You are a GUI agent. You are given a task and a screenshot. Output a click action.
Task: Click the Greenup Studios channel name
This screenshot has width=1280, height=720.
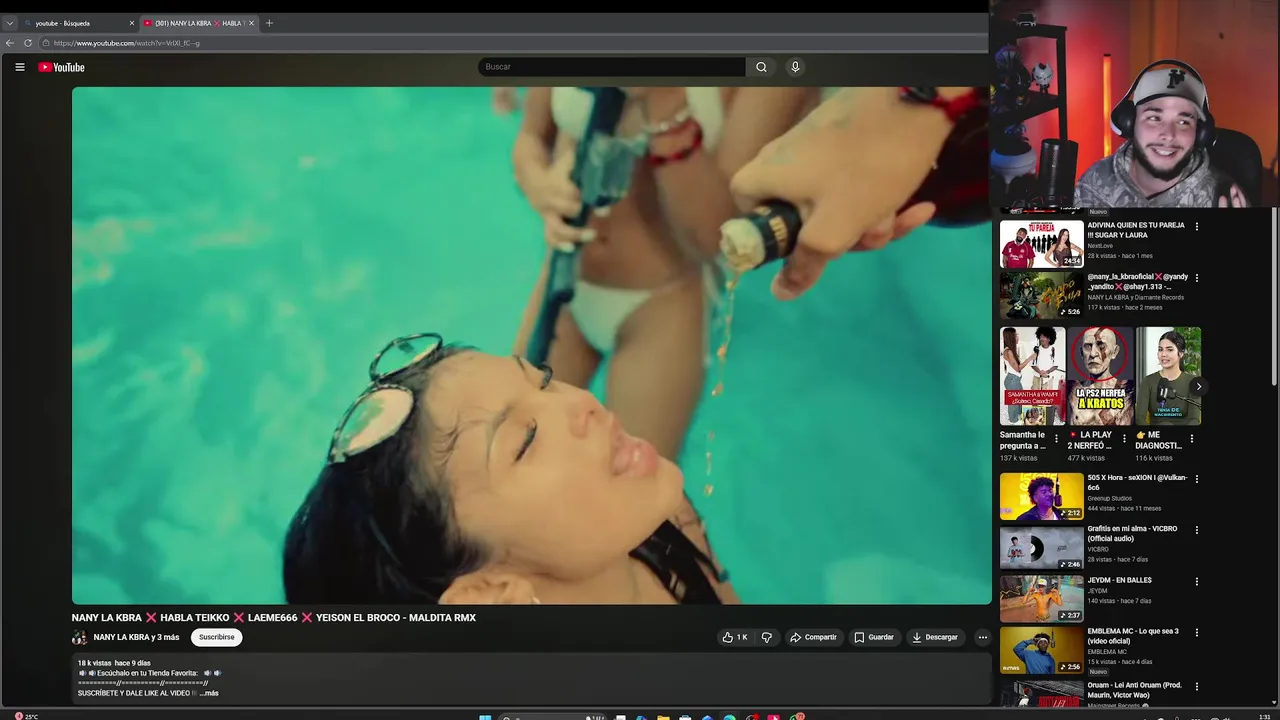click(x=1110, y=498)
